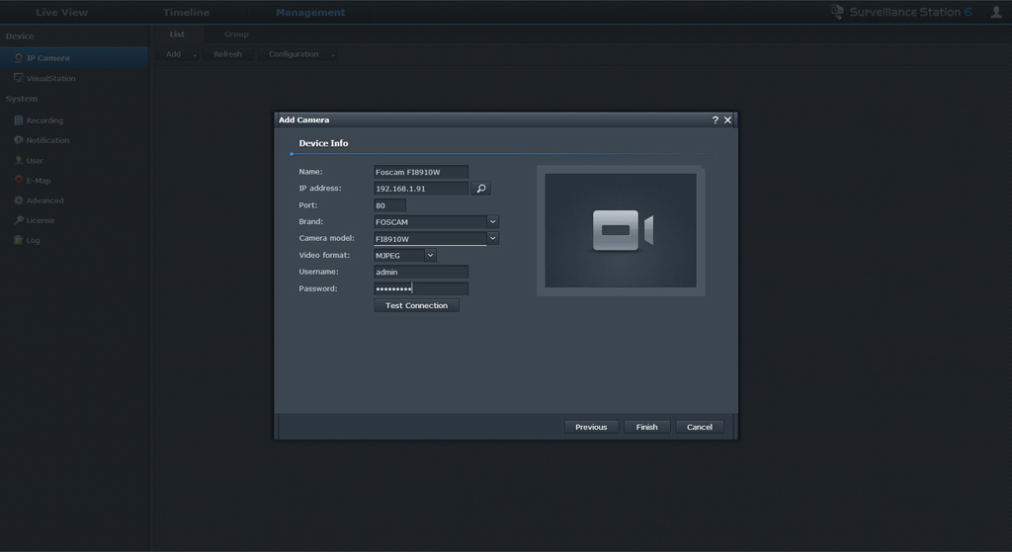Click the IP address search magnifier icon
The height and width of the screenshot is (552, 1012).
[481, 188]
